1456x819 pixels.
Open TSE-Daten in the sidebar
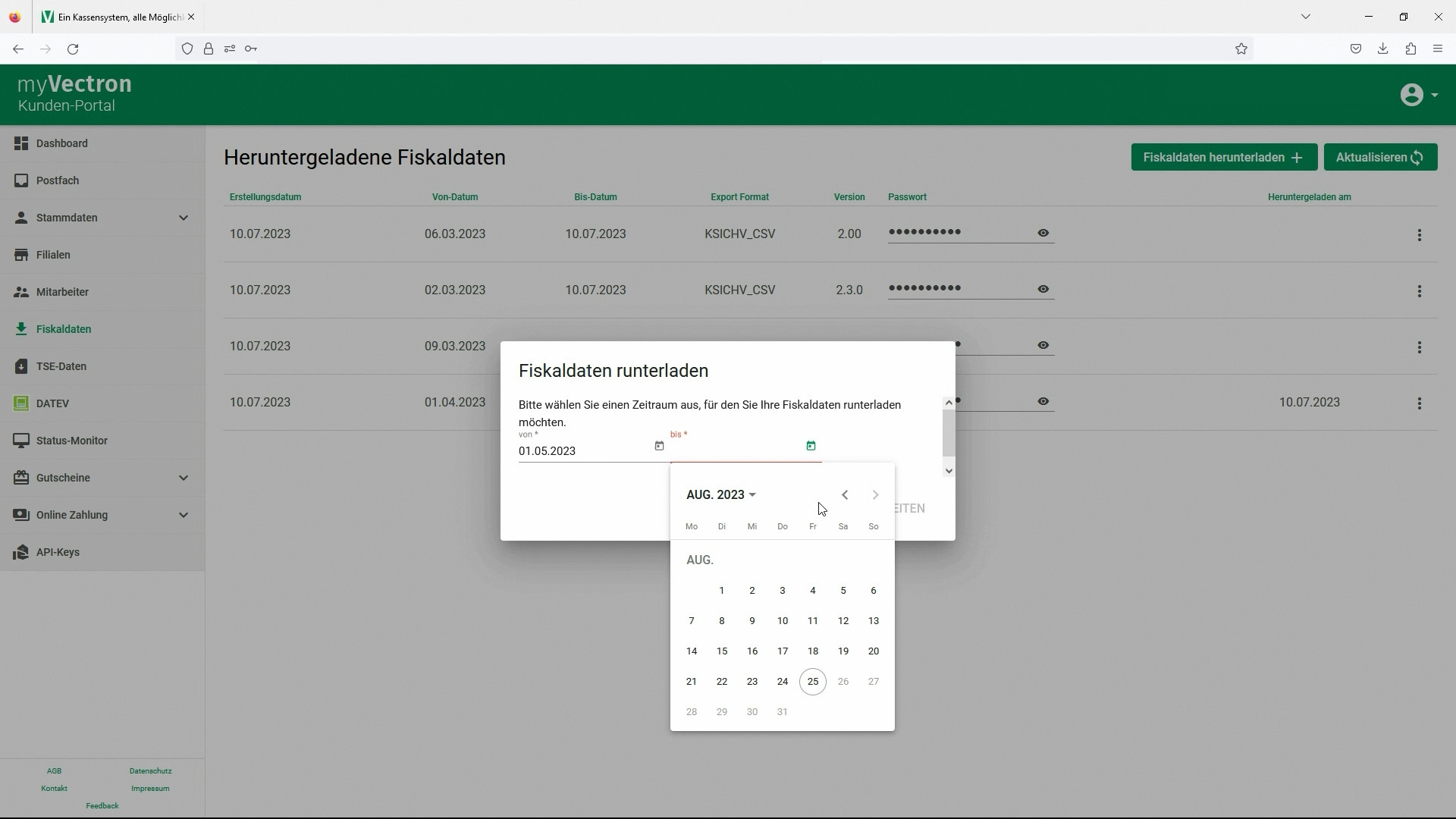pyautogui.click(x=61, y=366)
